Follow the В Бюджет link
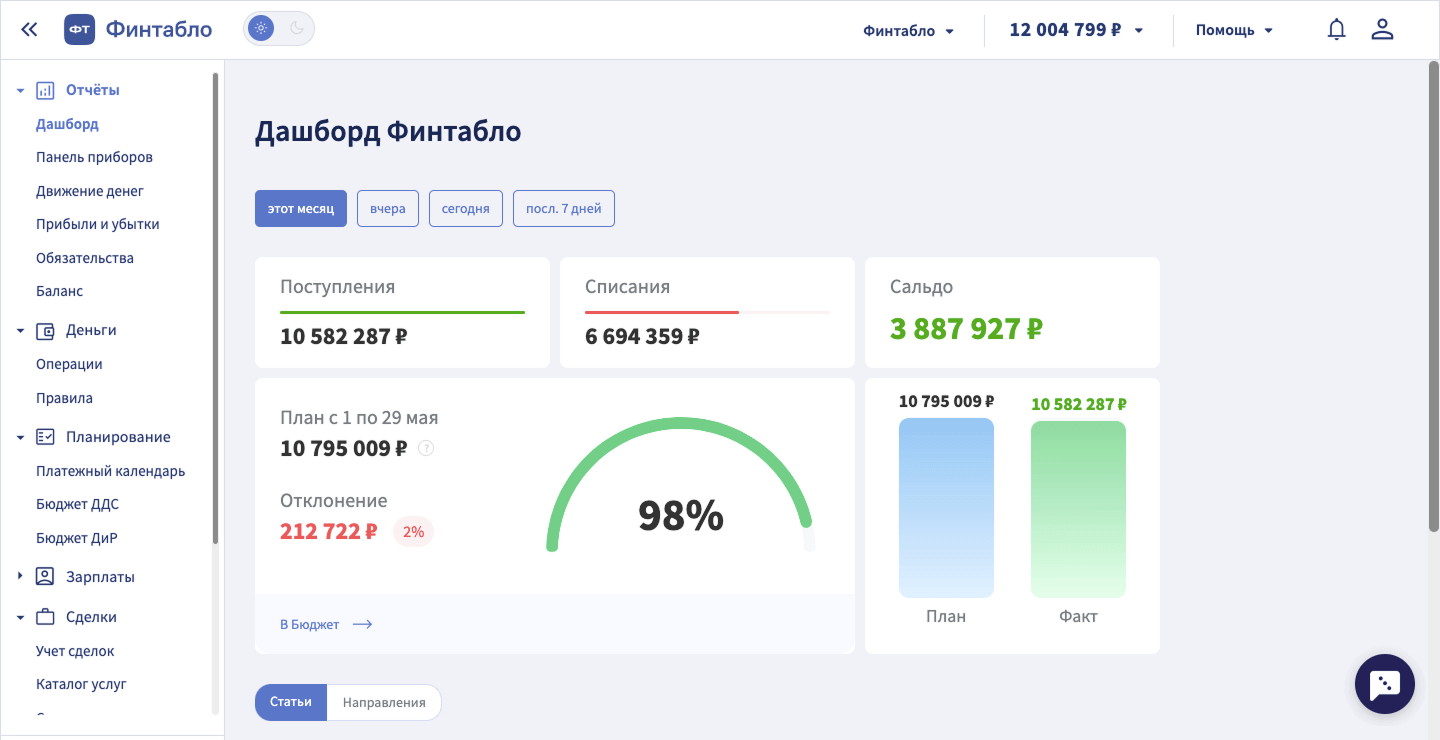The height and width of the screenshot is (740, 1440). point(309,624)
